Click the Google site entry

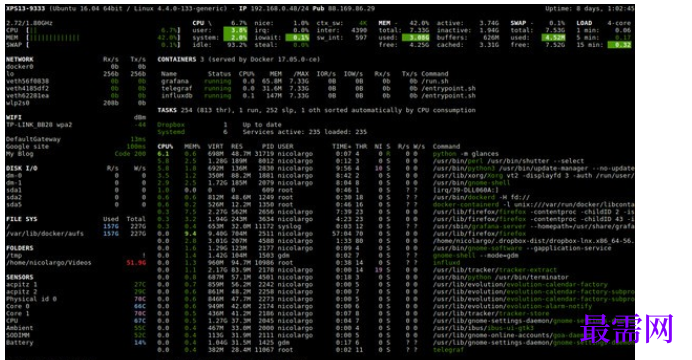pyautogui.click(x=26, y=146)
